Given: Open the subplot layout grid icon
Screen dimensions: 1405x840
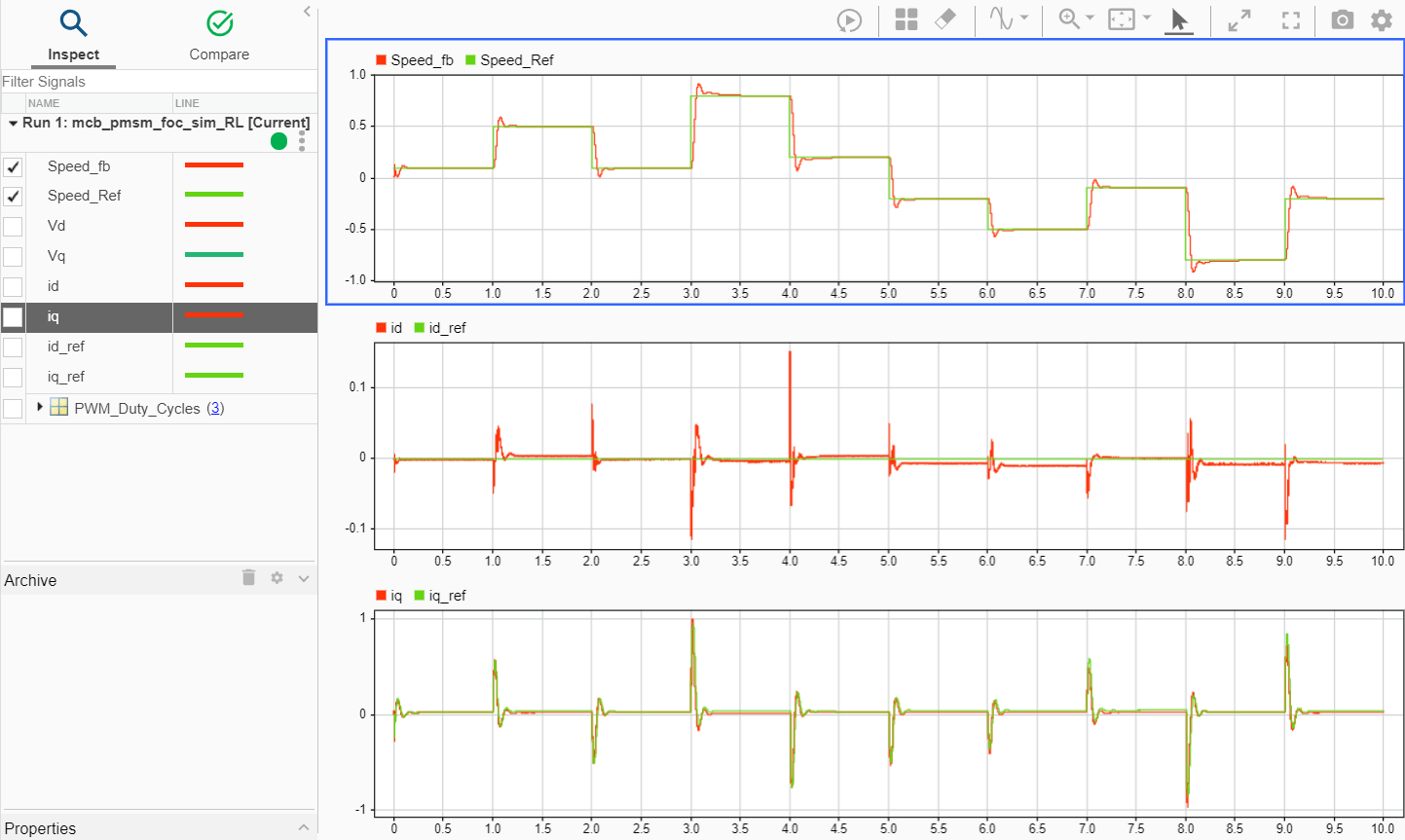Looking at the screenshot, I should 906,20.
